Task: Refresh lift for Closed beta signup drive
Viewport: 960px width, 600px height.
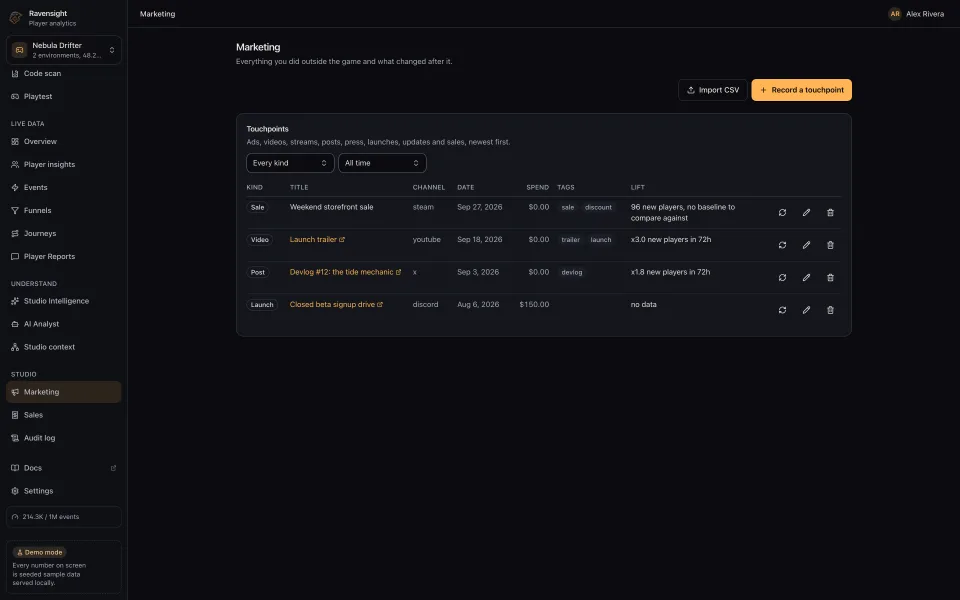Action: click(782, 310)
